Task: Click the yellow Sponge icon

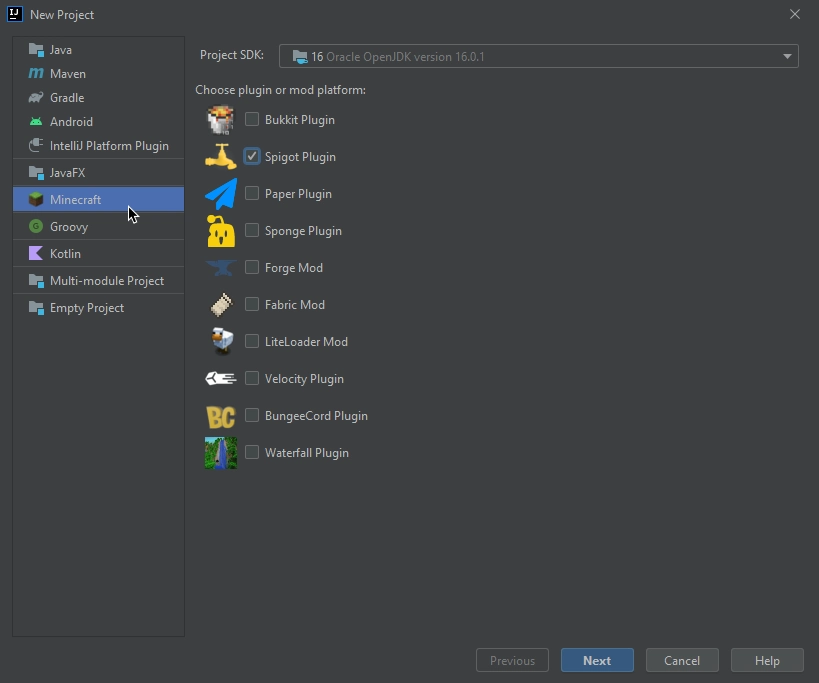Action: pos(220,231)
